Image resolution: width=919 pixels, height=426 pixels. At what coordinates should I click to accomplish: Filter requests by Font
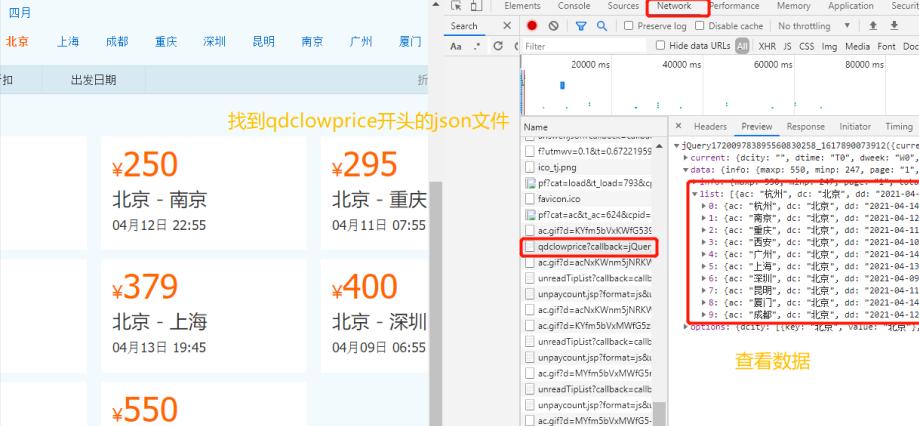pos(887,46)
